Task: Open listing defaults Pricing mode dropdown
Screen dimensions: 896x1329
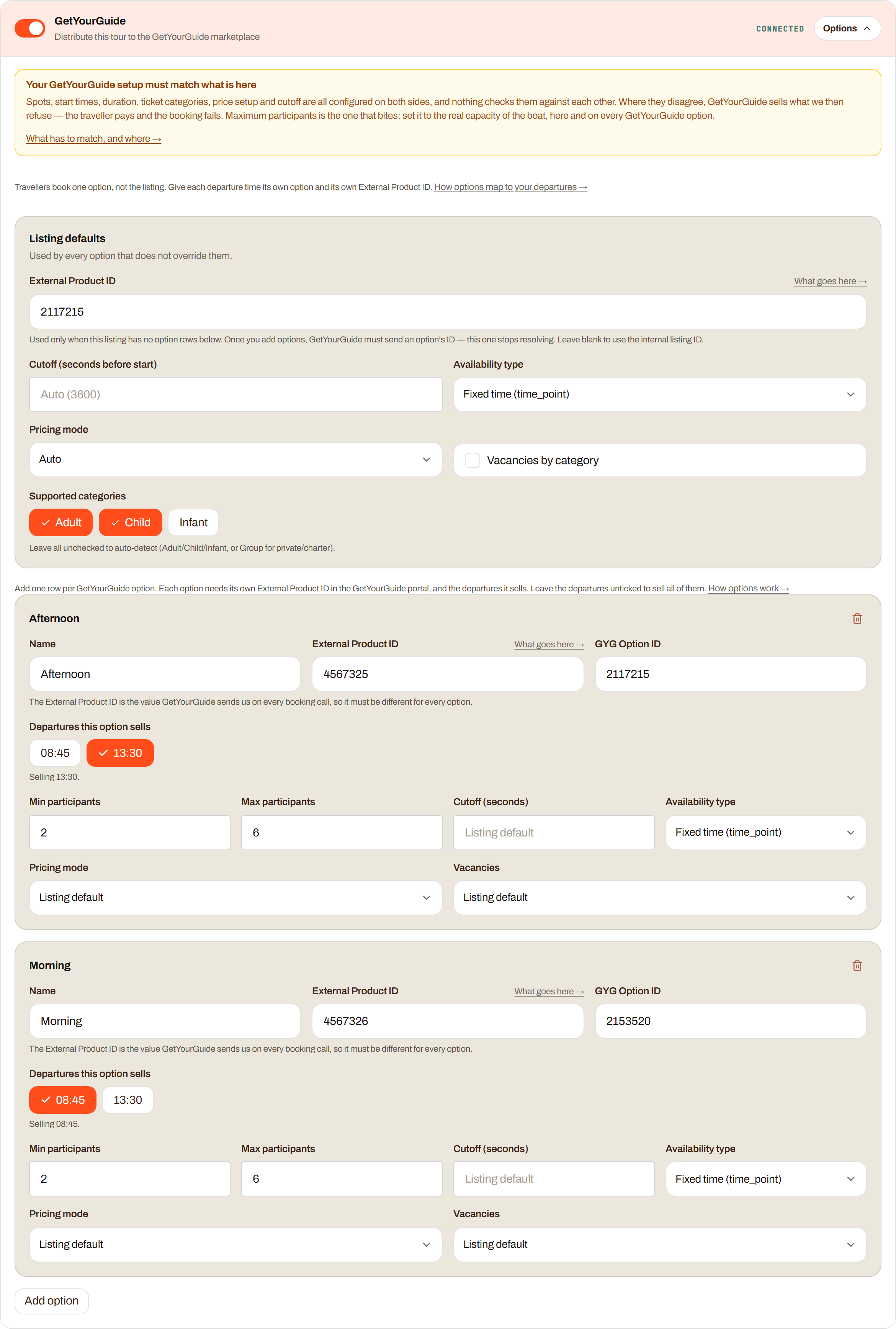Action: coord(235,460)
